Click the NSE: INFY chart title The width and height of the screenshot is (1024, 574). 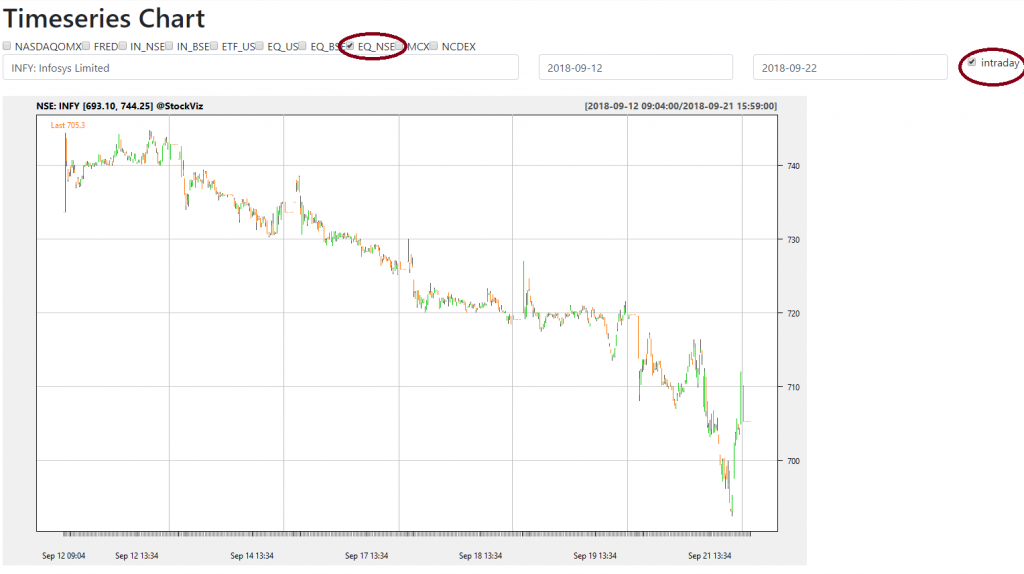tap(119, 106)
